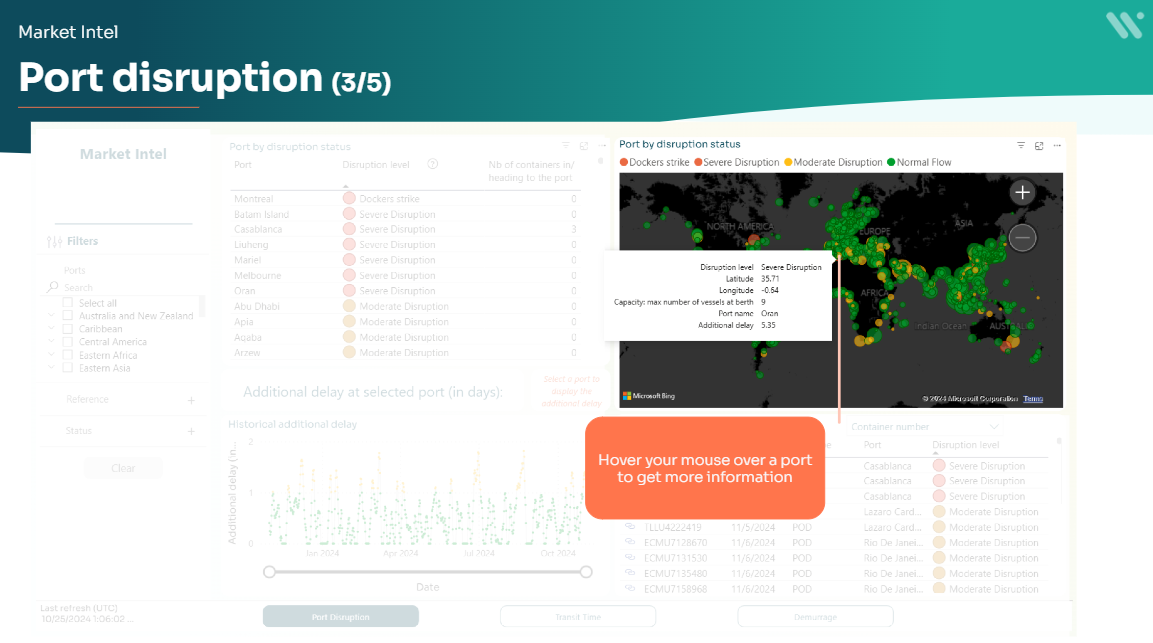Switch to the Transit Time tab
This screenshot has height=643, width=1153.
tap(578, 617)
